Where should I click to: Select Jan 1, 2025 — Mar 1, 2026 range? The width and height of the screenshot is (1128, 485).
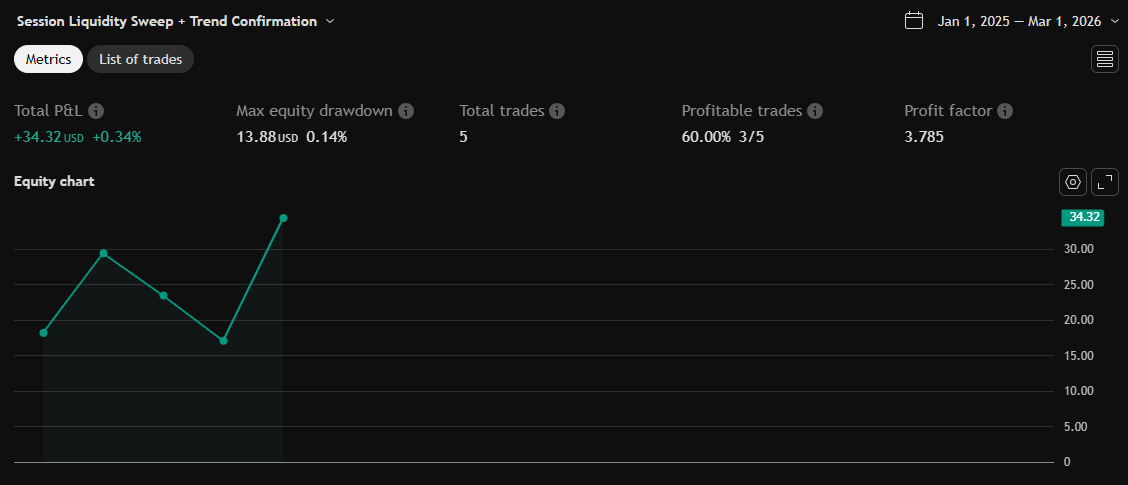(1020, 21)
